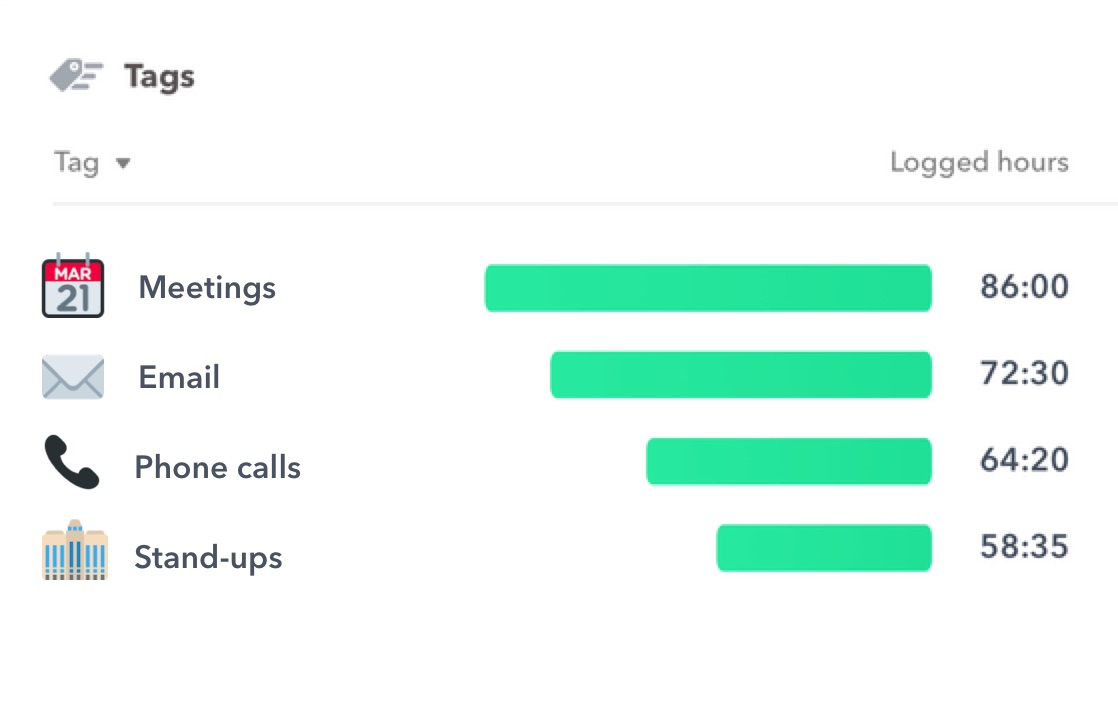Select the Phone calls tag label
Viewport: 1118px width, 712px height.
tap(217, 467)
